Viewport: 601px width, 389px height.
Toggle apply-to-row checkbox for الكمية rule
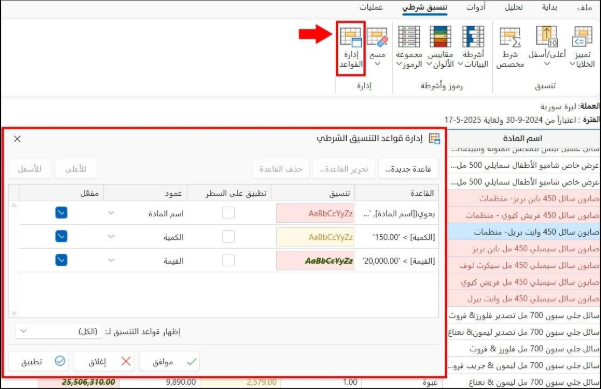coord(228,236)
